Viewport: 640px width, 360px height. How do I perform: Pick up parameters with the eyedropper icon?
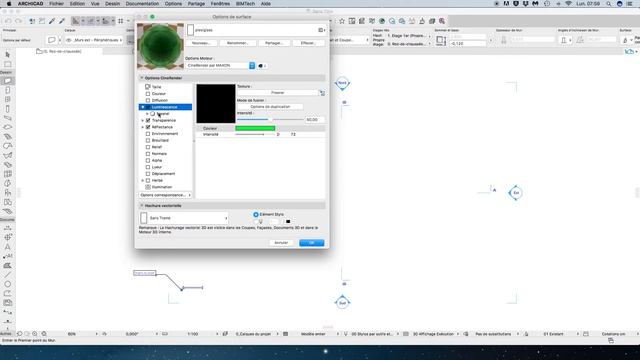[52, 21]
